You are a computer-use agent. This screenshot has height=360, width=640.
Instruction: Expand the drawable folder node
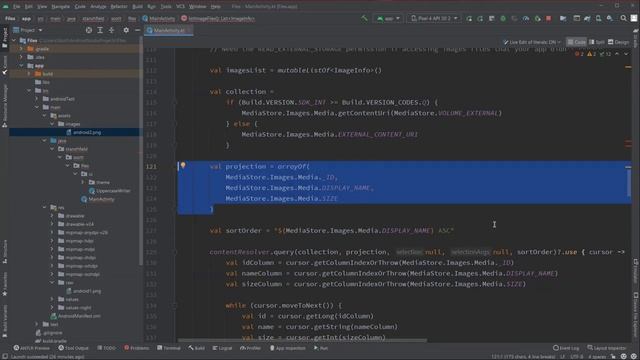(52, 216)
